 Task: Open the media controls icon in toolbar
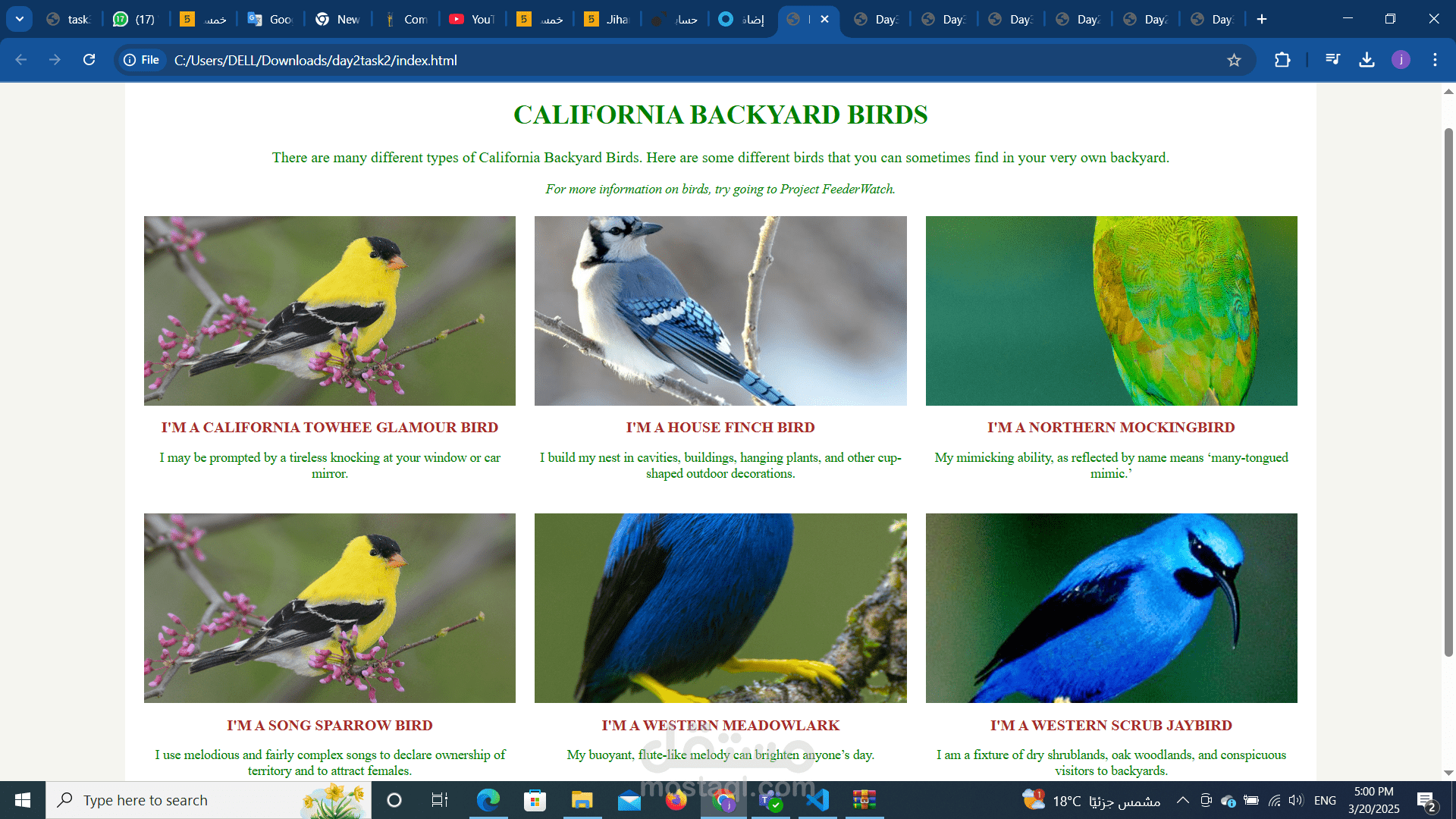tap(1332, 60)
